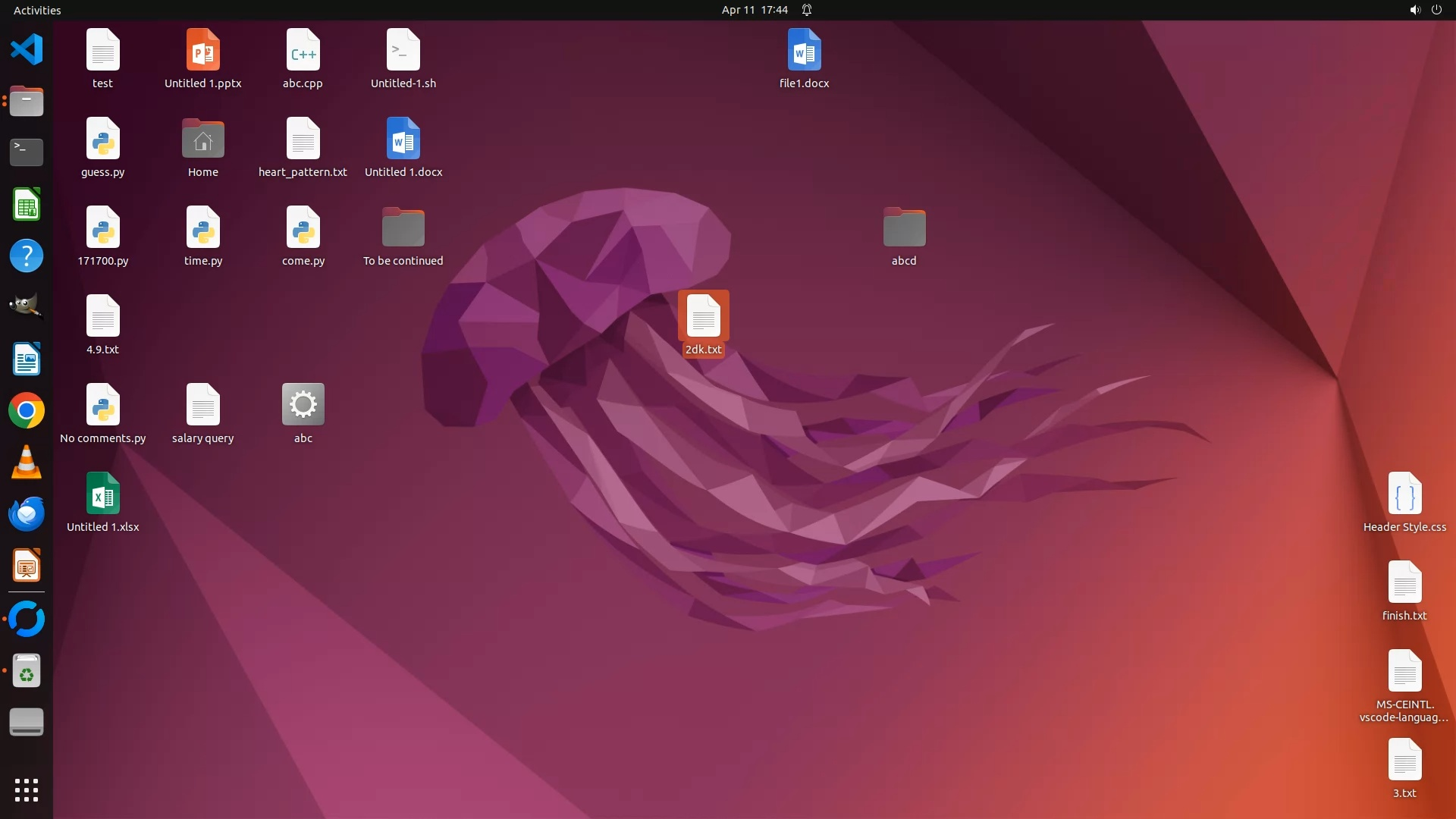Select the abcd folder
Viewport: 1456px width, 819px height.
coord(904,228)
